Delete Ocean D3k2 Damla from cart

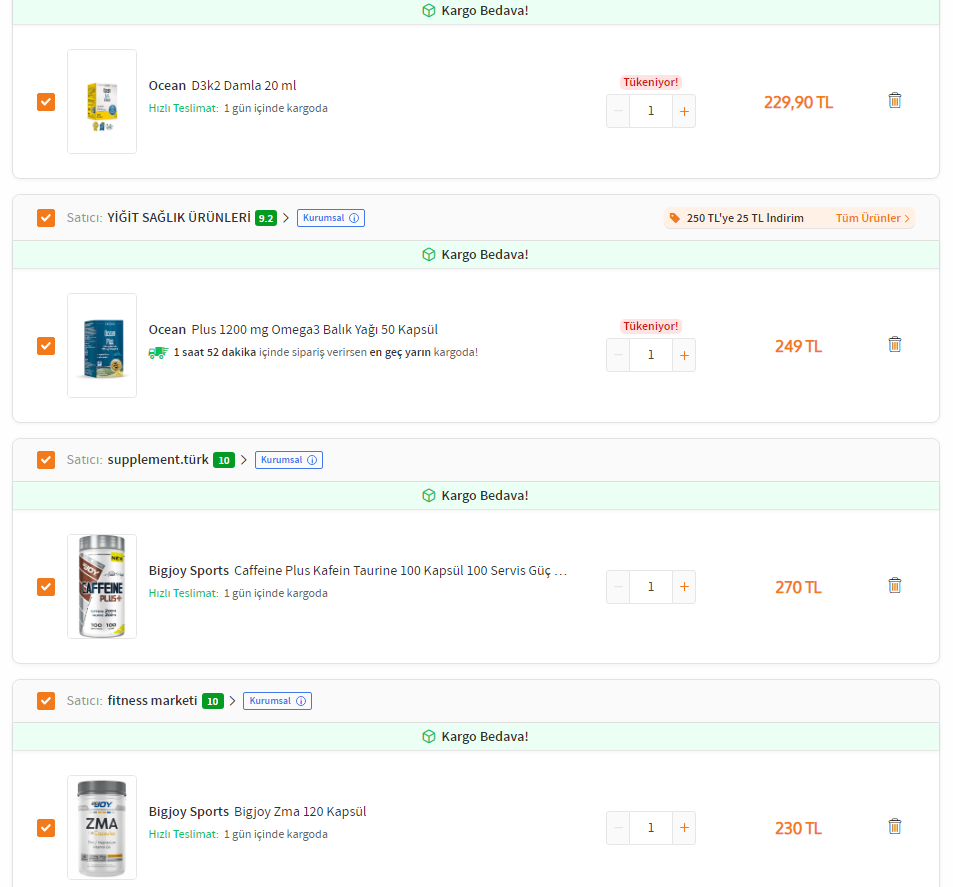click(x=894, y=100)
